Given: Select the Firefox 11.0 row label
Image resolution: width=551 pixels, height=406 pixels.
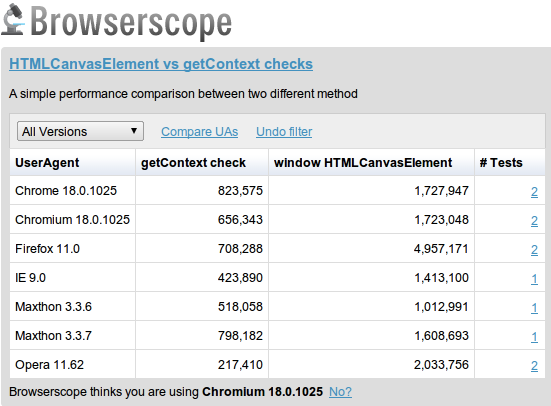Looking at the screenshot, I should pos(47,249).
